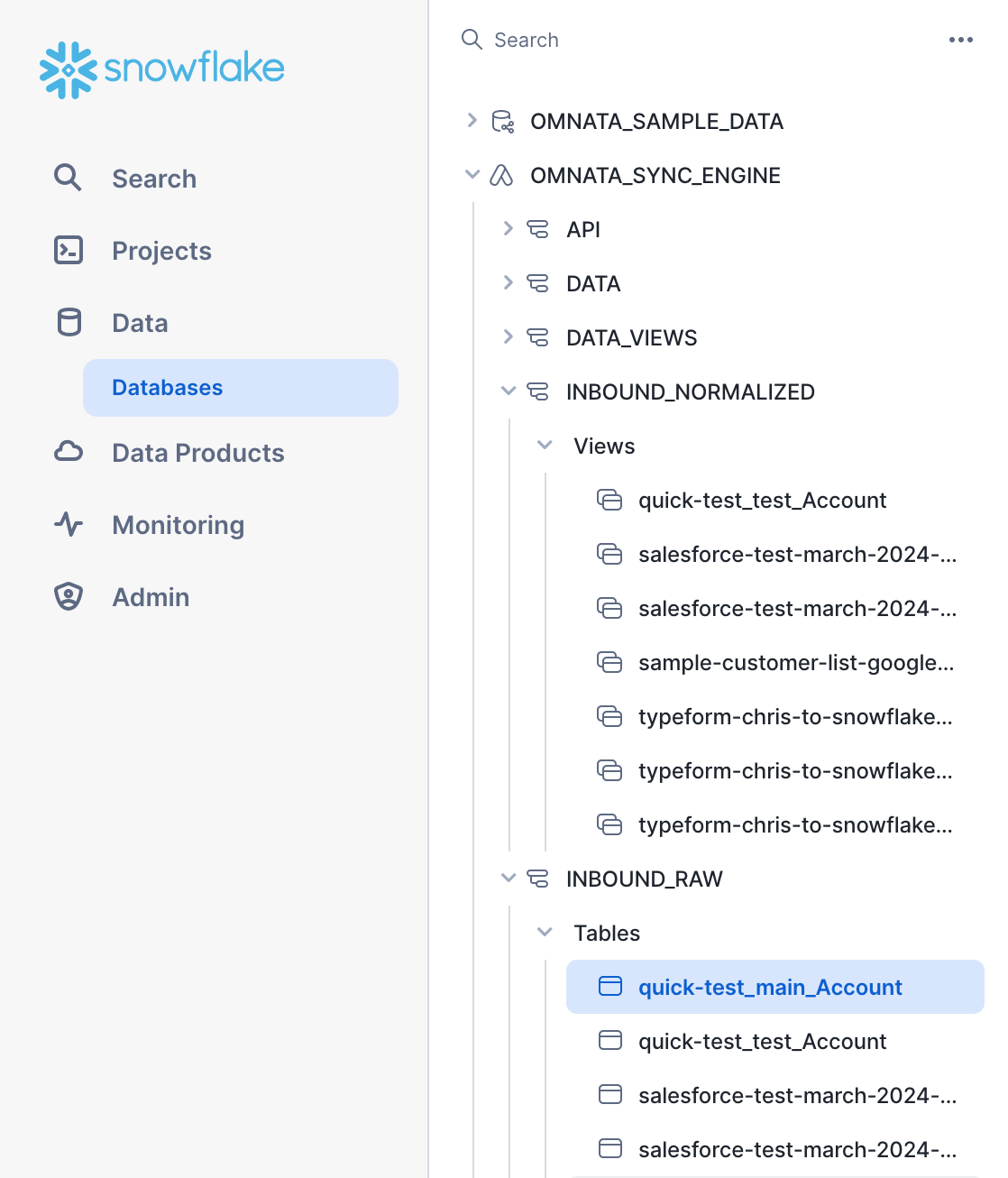Screen dimensions: 1008x1178
Task: Click the OMNATA_SAMPLE_DATA shared database icon
Action: coord(502,122)
